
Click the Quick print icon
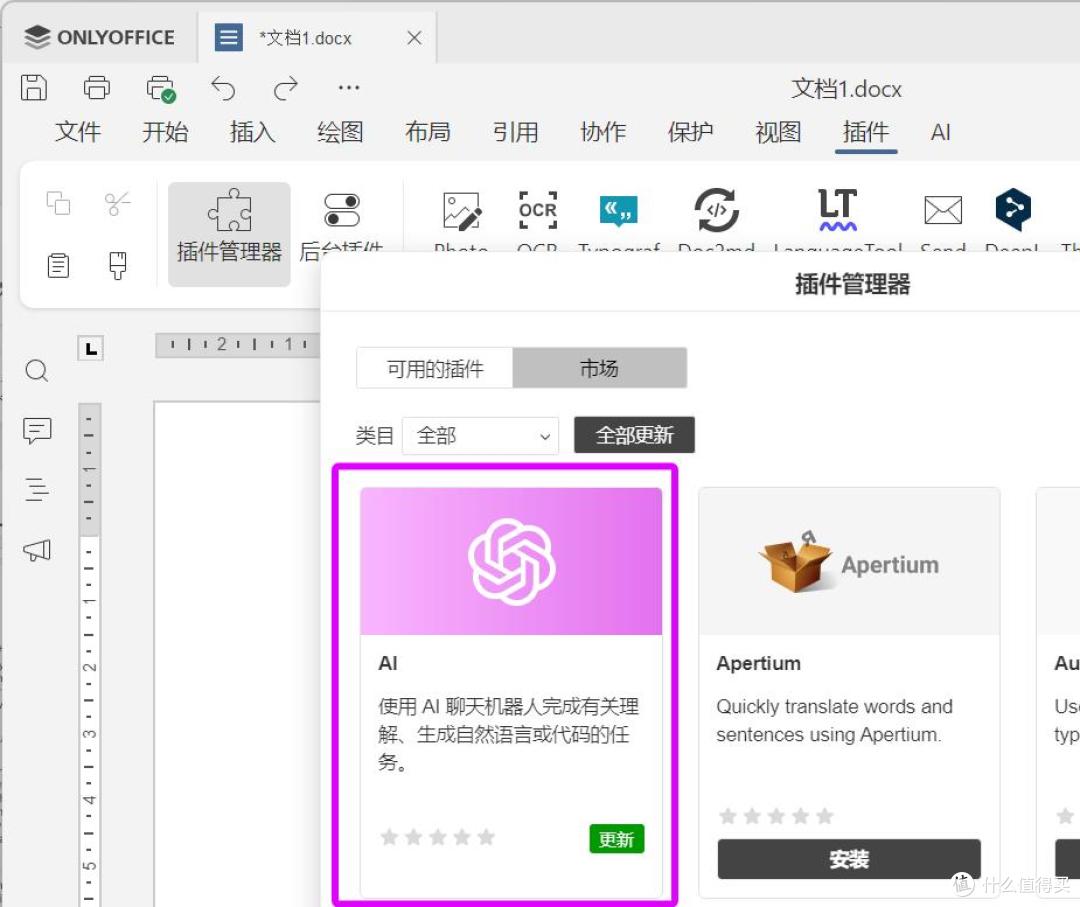[x=161, y=88]
